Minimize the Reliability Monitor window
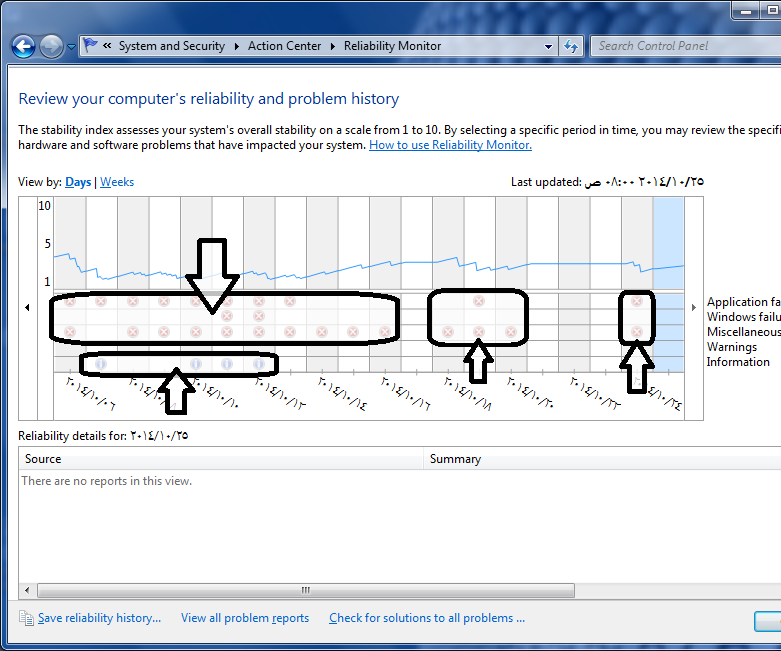The height and width of the screenshot is (651, 781). [746, 11]
